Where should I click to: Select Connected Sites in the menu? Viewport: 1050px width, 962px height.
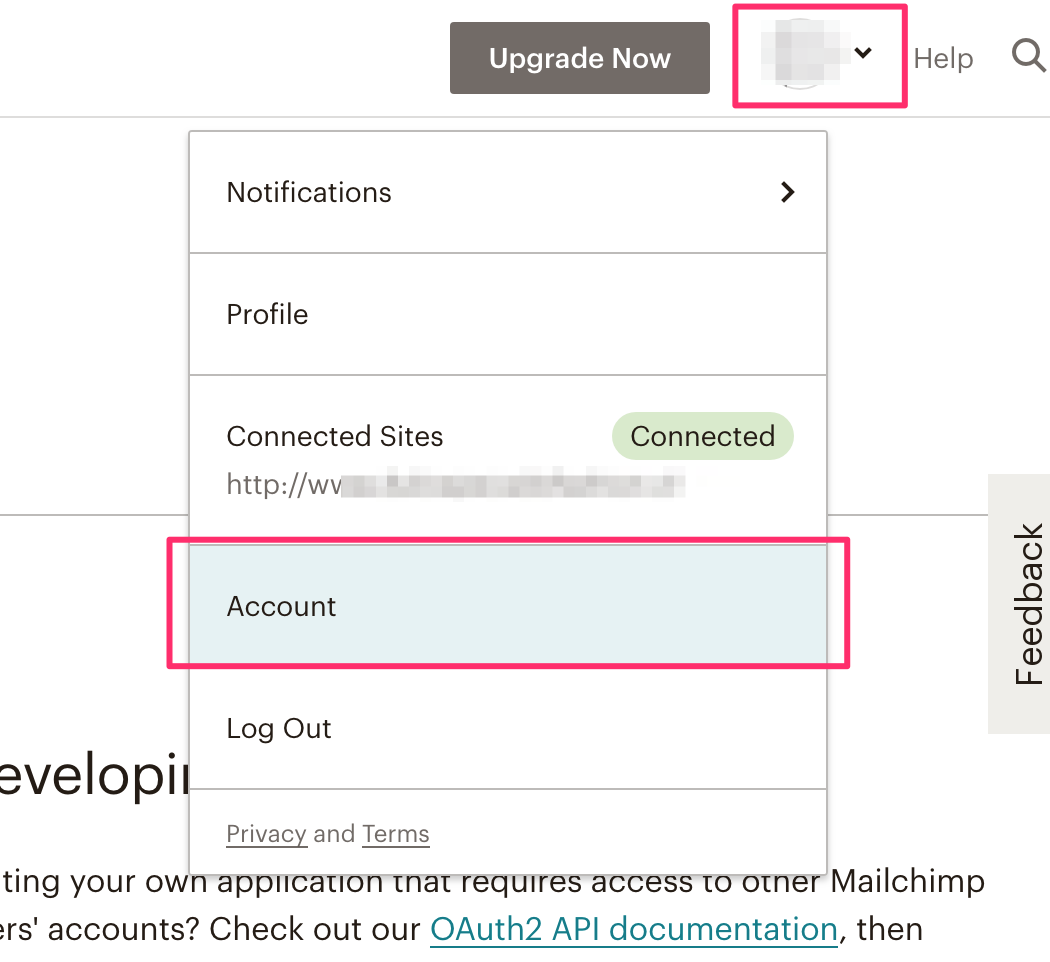pos(334,436)
